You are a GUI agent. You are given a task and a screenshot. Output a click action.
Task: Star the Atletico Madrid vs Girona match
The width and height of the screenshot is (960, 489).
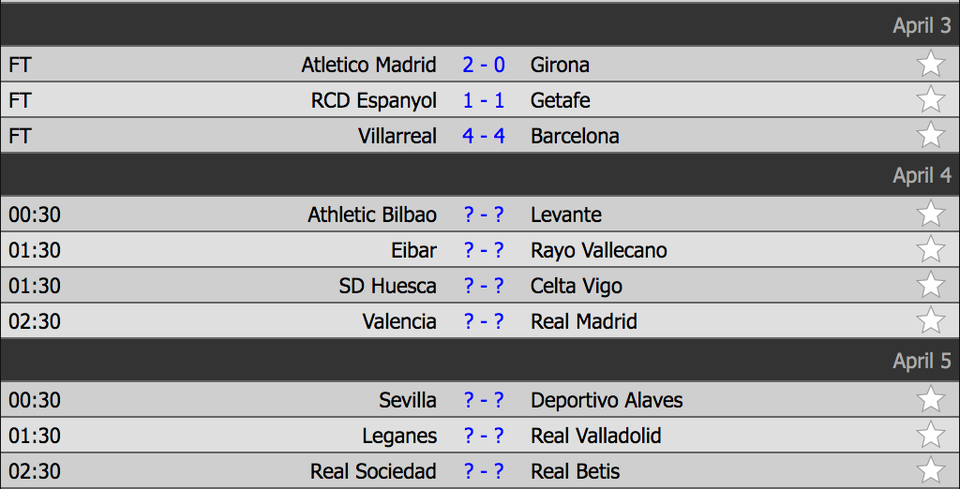pos(931,64)
